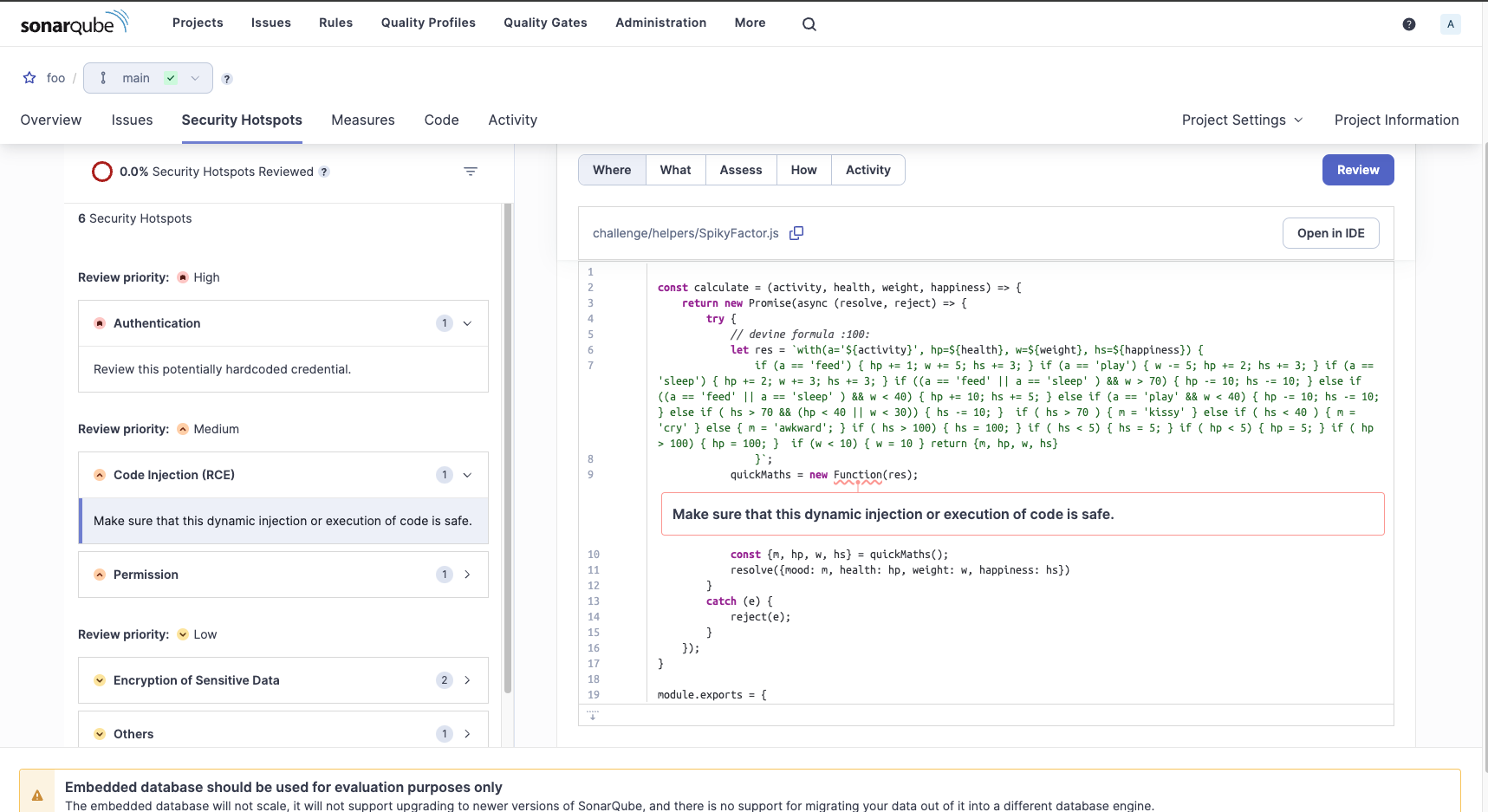Click the Security Hotspots Reviewed help icon

324,172
